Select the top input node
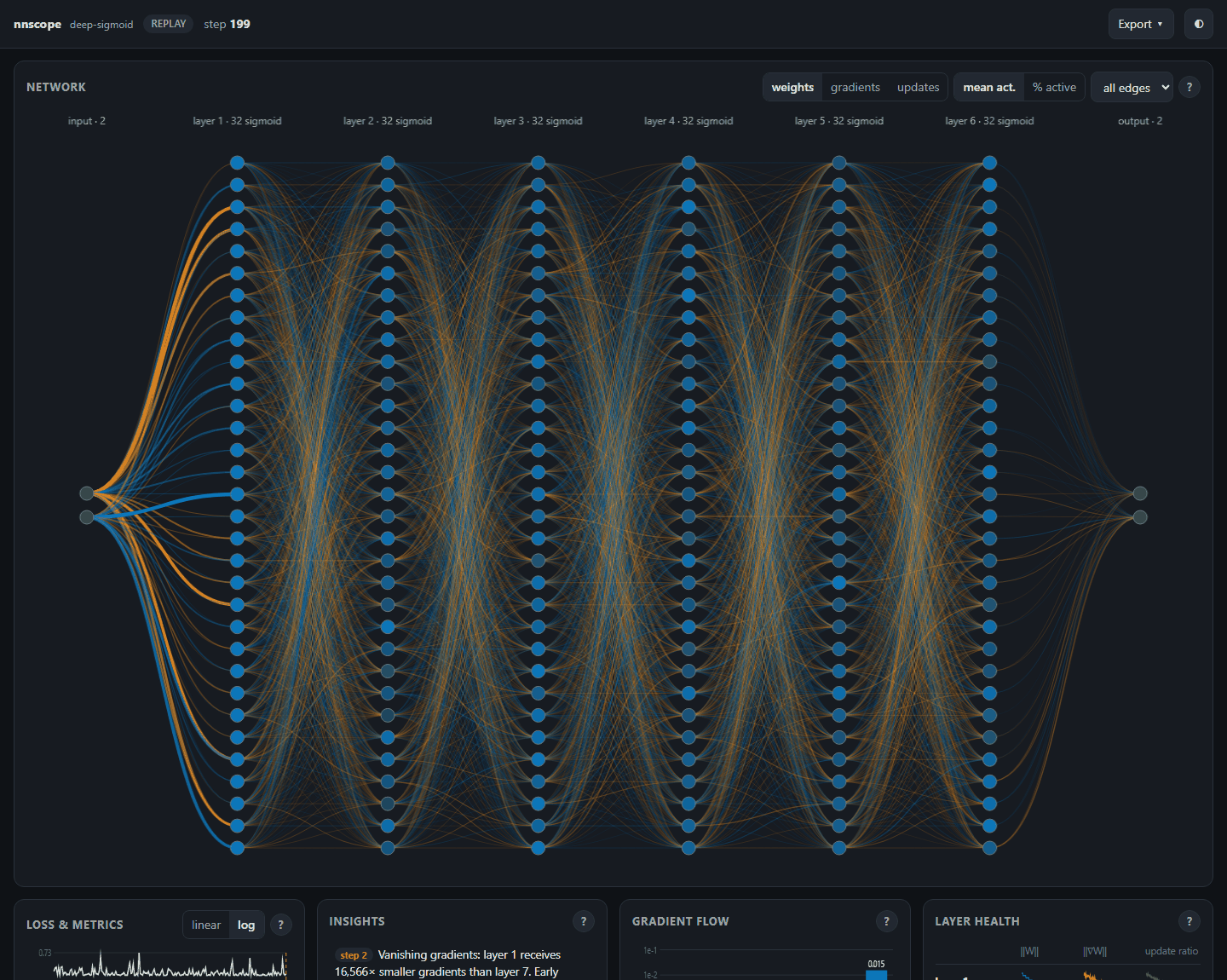Viewport: 1227px width, 980px height. click(x=86, y=493)
